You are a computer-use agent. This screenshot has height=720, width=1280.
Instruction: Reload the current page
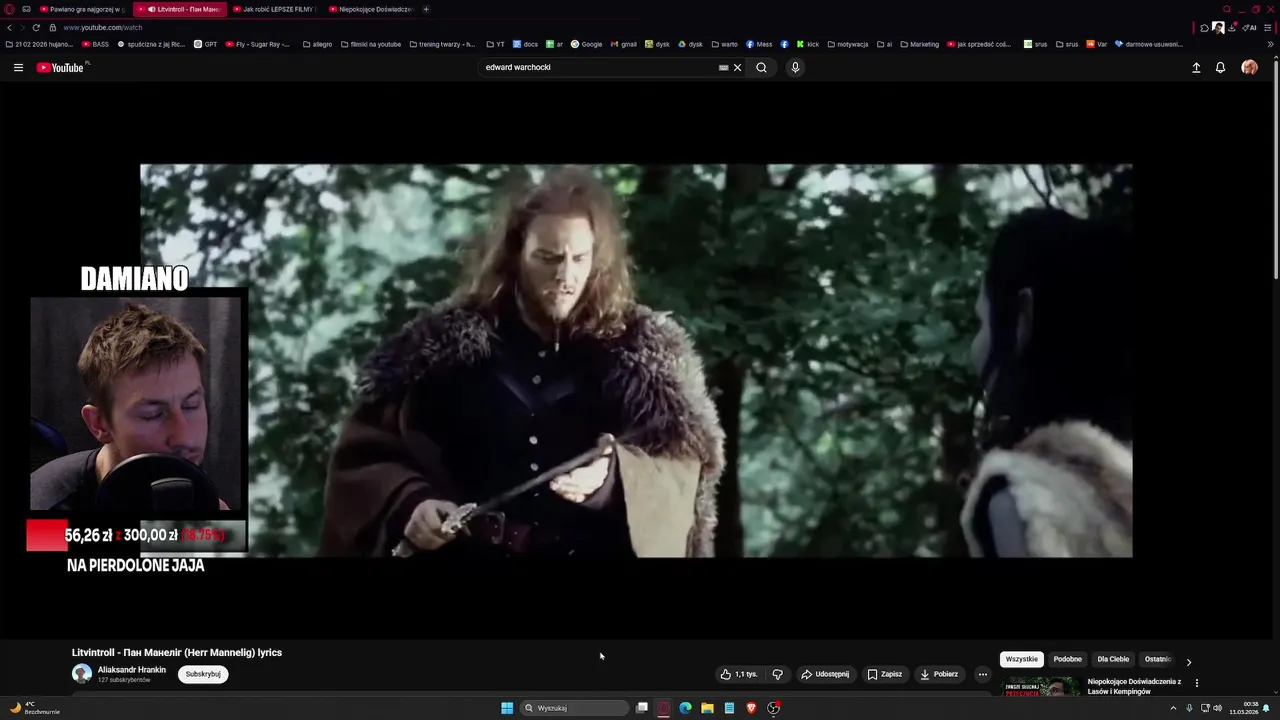pyautogui.click(x=36, y=28)
